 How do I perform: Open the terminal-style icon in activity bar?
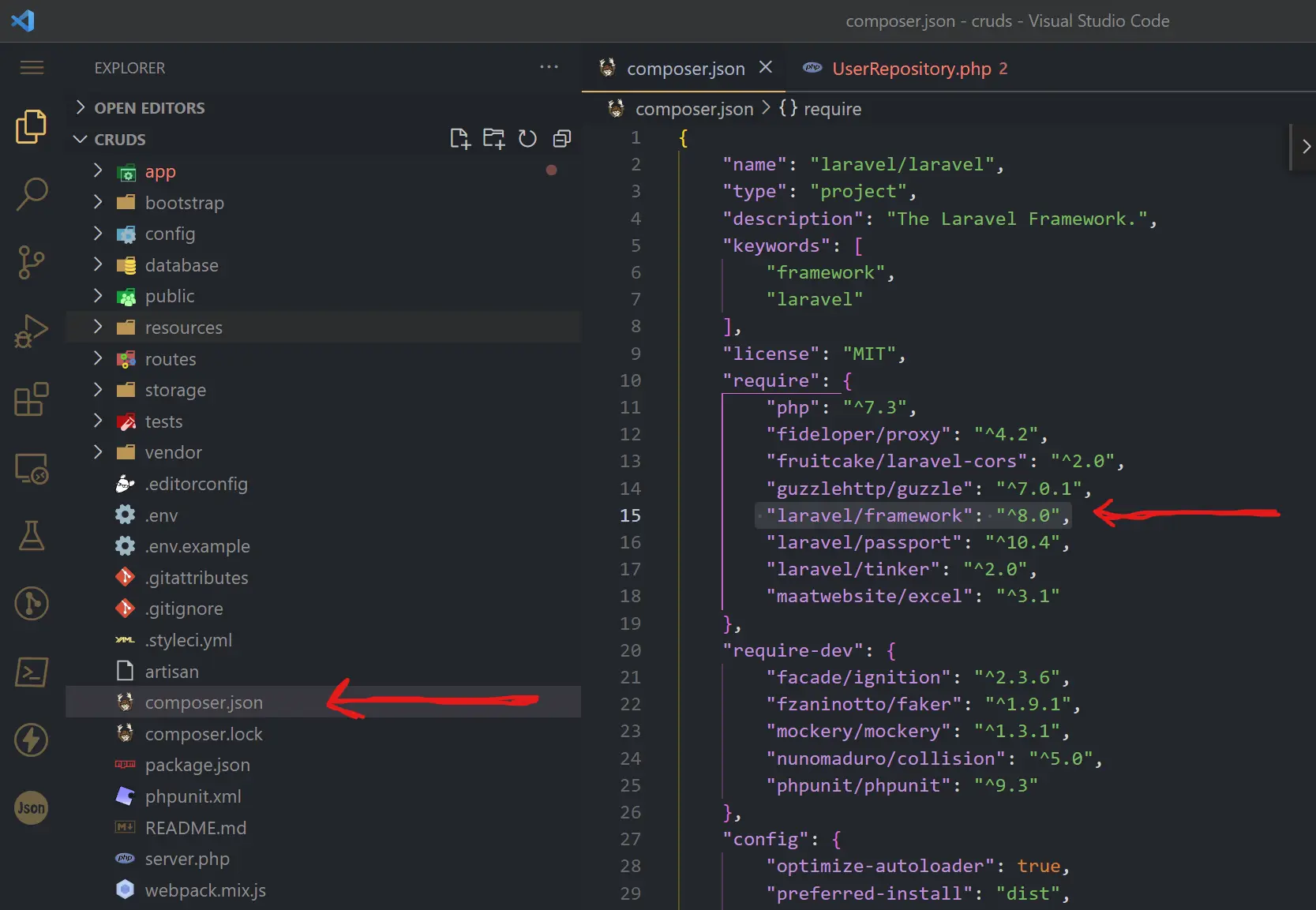pos(32,672)
